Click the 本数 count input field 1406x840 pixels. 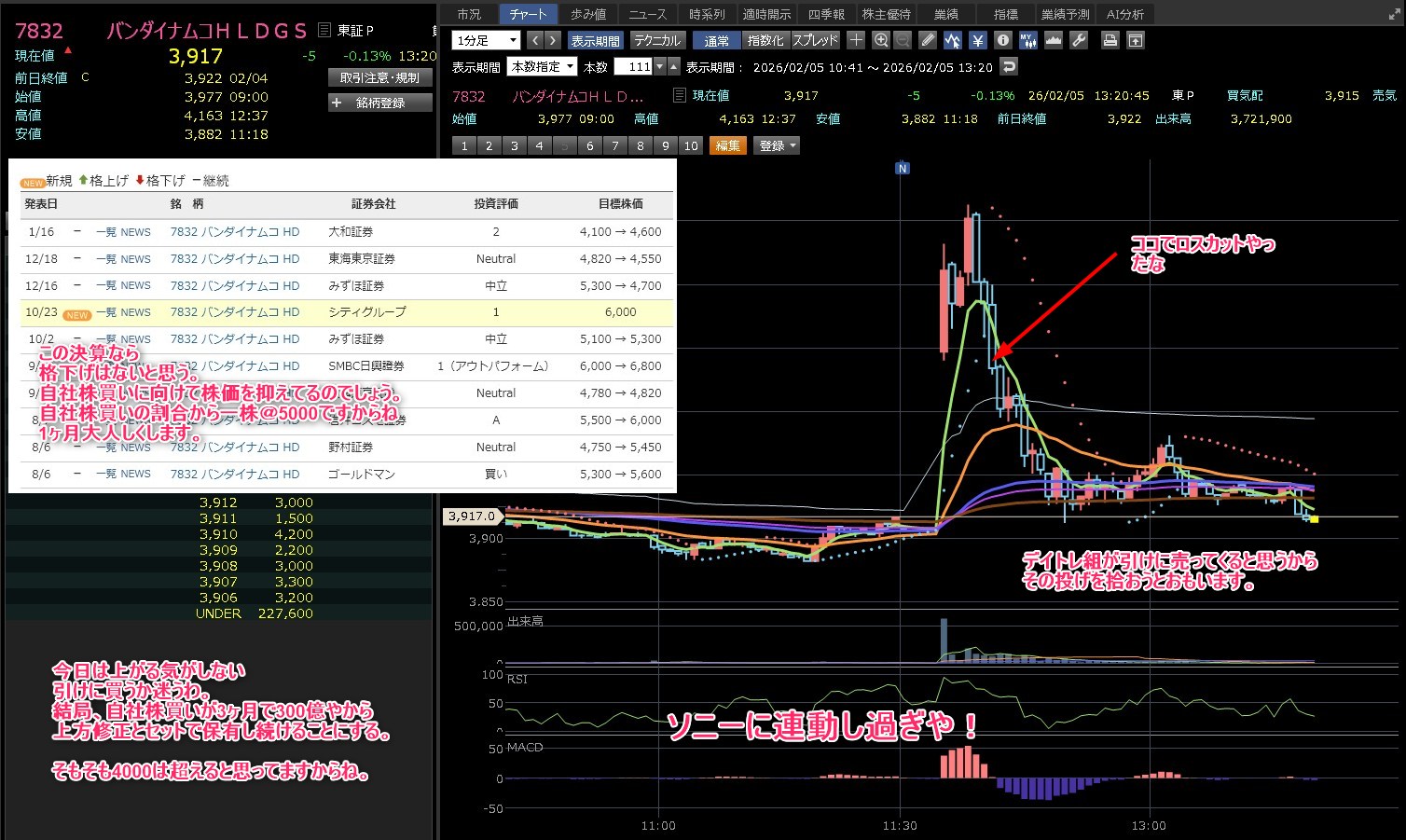[x=633, y=66]
